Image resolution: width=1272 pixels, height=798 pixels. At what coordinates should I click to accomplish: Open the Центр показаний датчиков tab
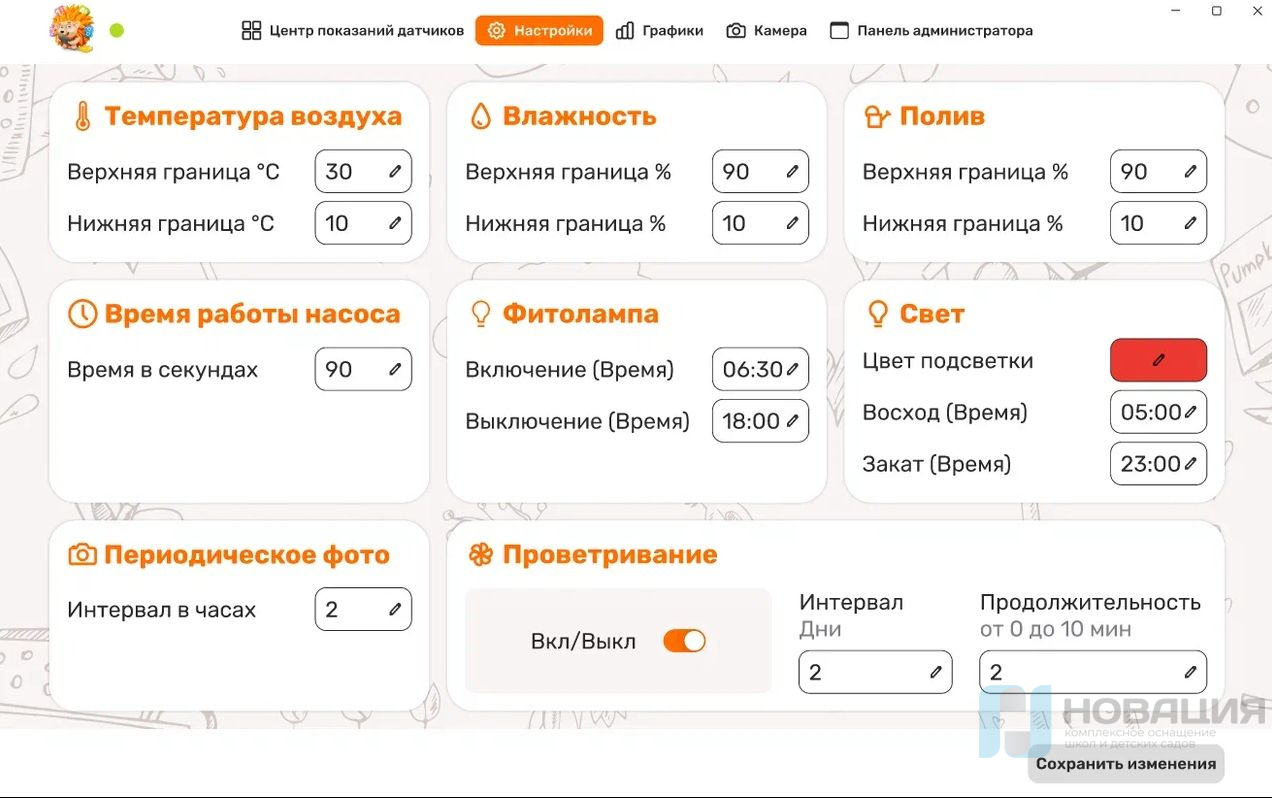(353, 31)
